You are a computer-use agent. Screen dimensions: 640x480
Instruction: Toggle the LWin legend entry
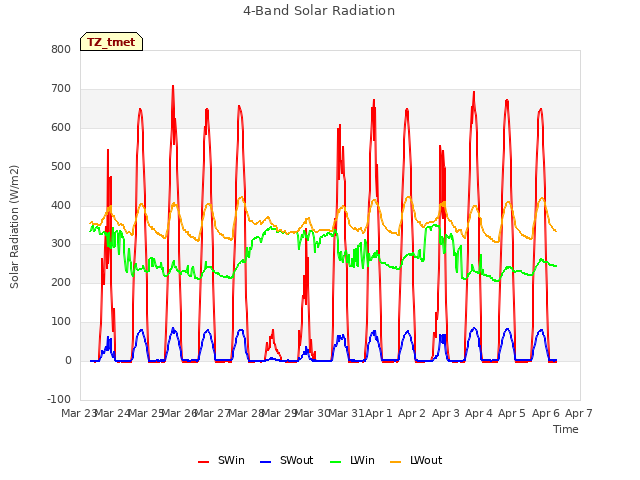coord(352,460)
